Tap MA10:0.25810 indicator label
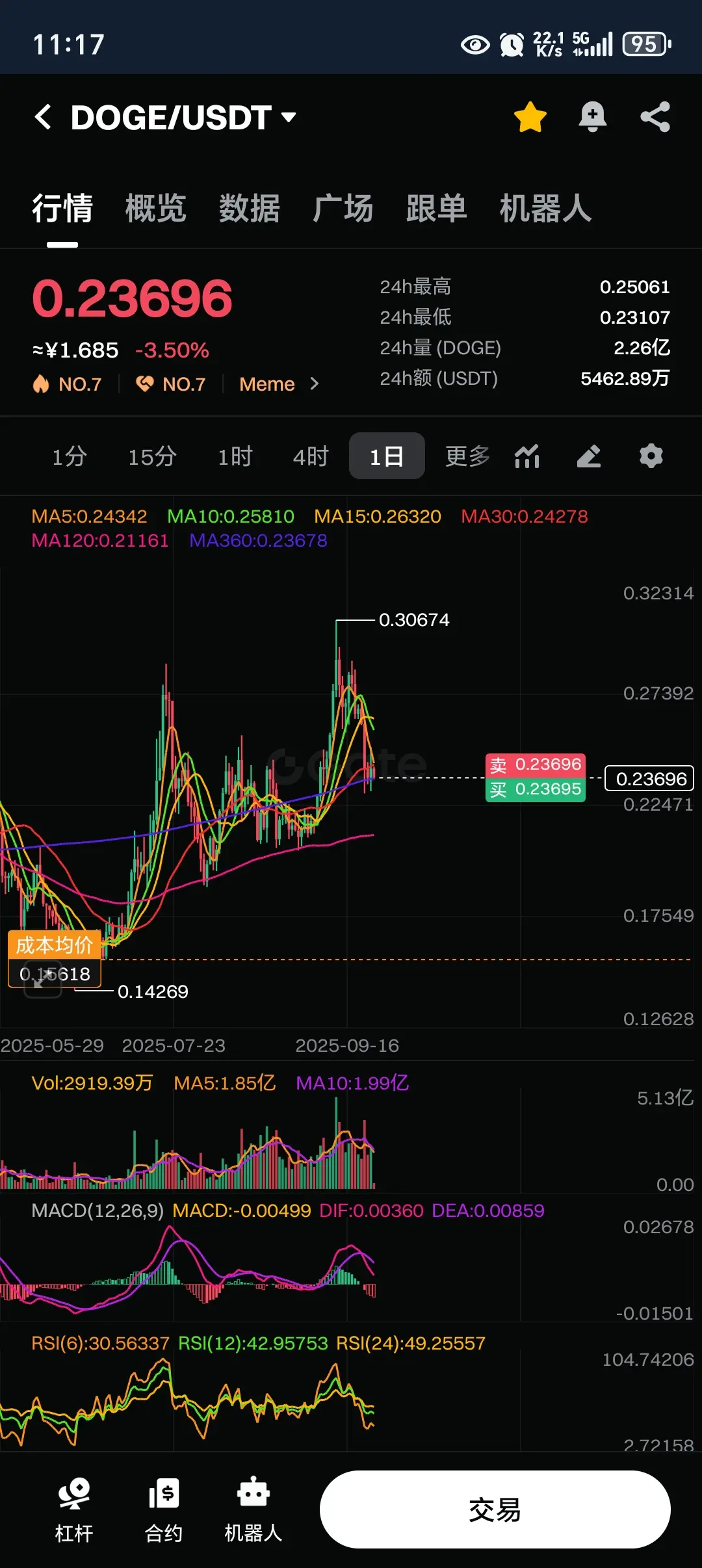 point(231,517)
